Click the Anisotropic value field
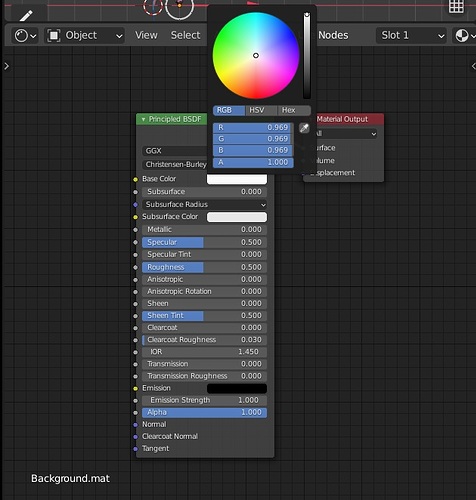The height and width of the screenshot is (500, 476). point(204,279)
